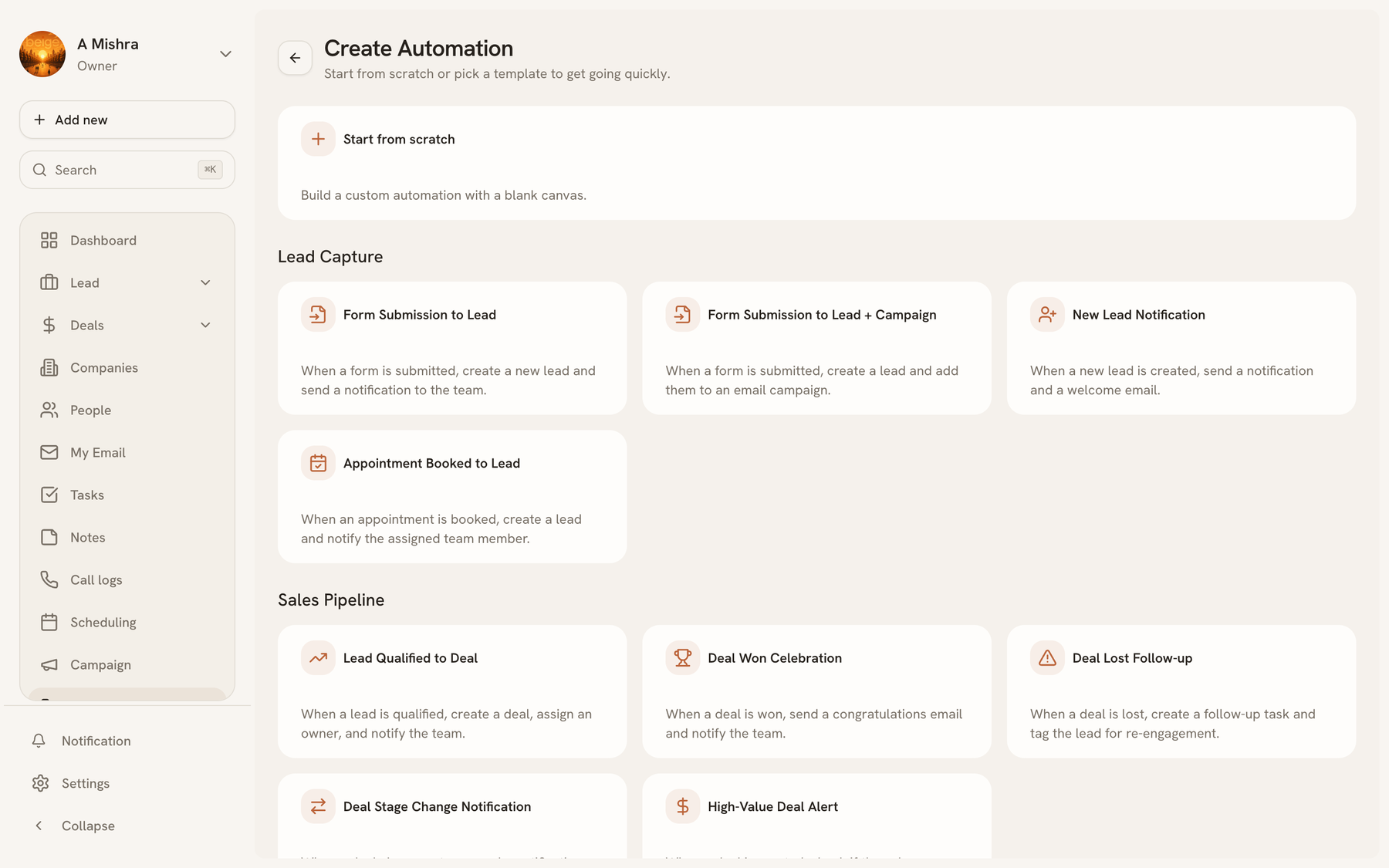Image resolution: width=1389 pixels, height=868 pixels.
Task: Expand the Deals menu chevron
Action: pos(205,325)
